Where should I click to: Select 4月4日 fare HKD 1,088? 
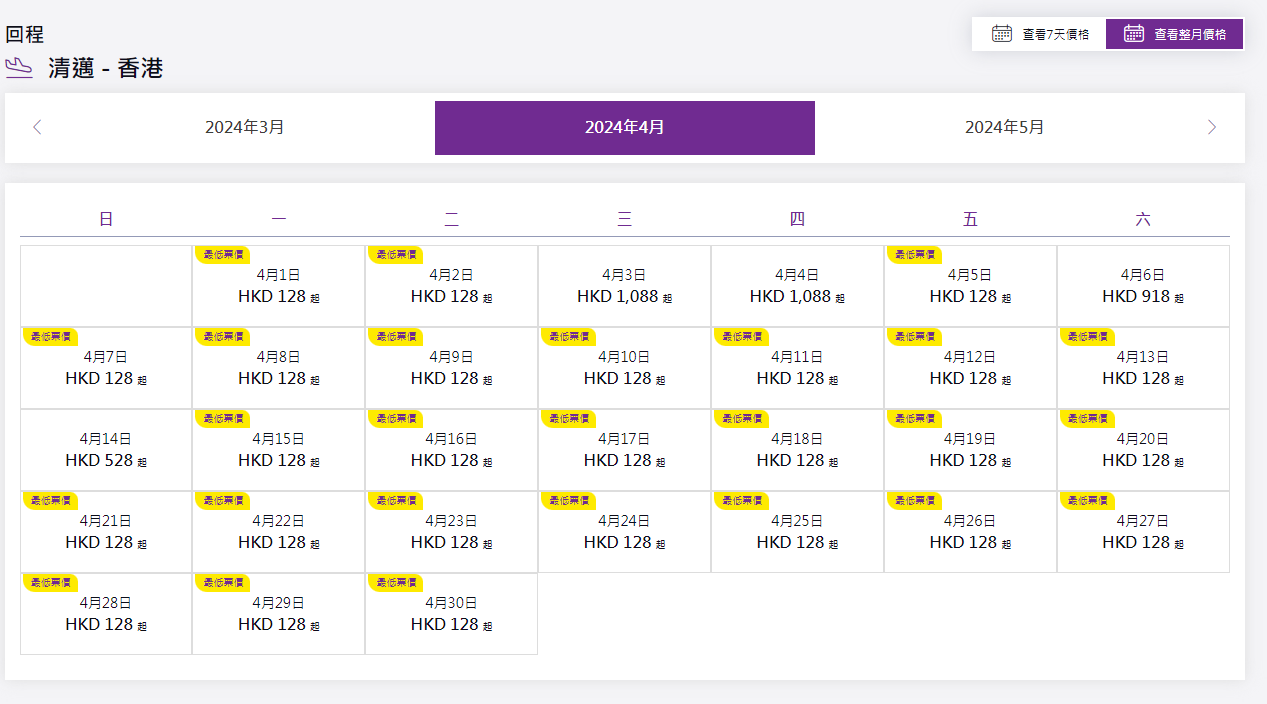(x=797, y=286)
